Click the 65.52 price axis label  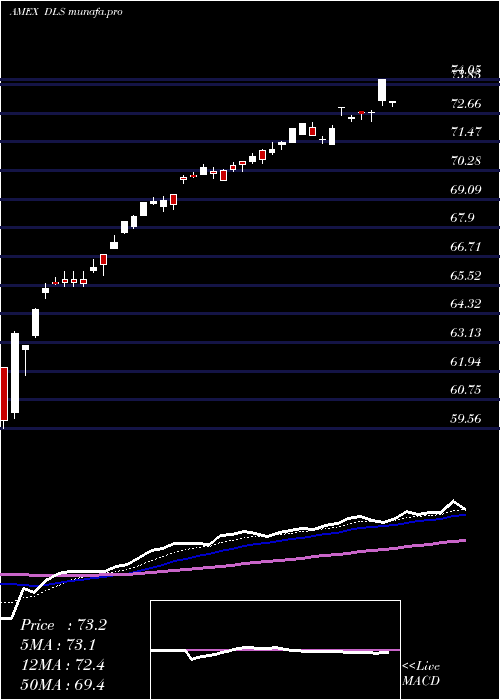[x=466, y=275]
